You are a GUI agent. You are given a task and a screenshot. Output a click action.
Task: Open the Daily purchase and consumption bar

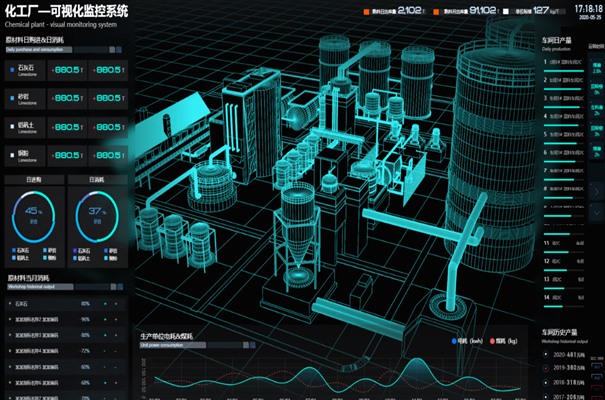(x=39, y=50)
